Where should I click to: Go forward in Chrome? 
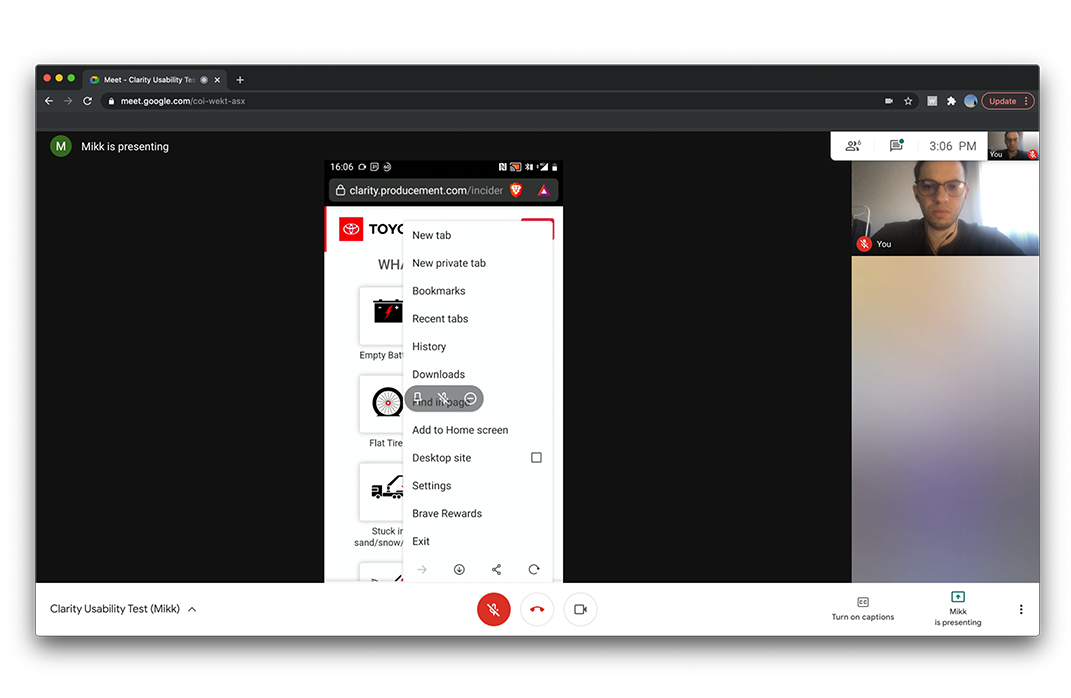(x=68, y=101)
